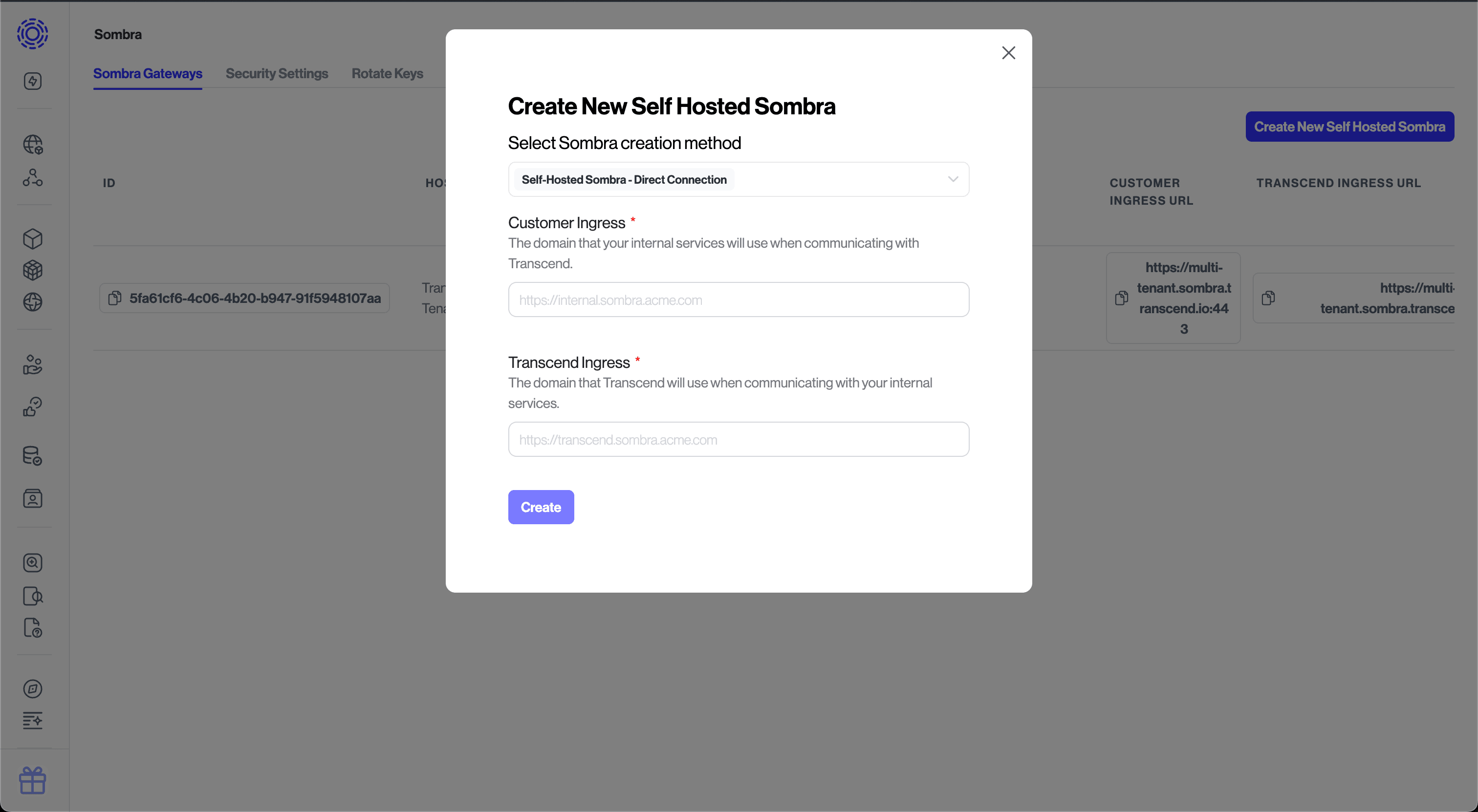
Task: Click the Rubik's cube icon in sidebar
Action: pos(33,270)
